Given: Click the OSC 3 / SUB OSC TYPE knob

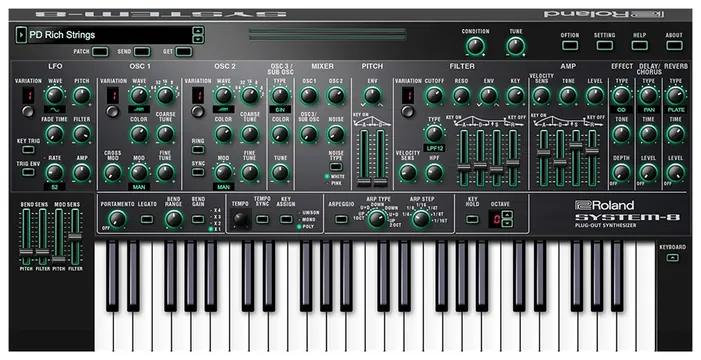Looking at the screenshot, I should click(280, 95).
